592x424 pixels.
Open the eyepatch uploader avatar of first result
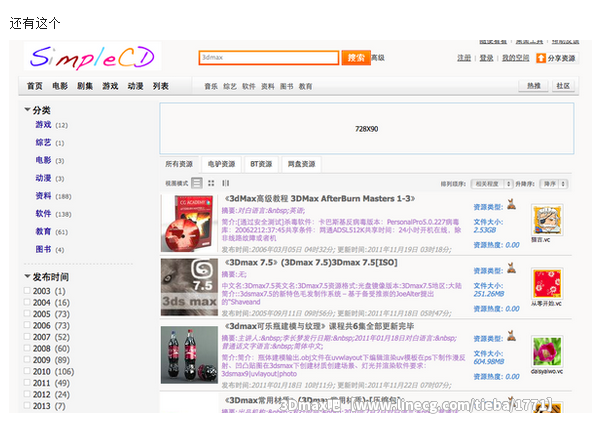(547, 220)
